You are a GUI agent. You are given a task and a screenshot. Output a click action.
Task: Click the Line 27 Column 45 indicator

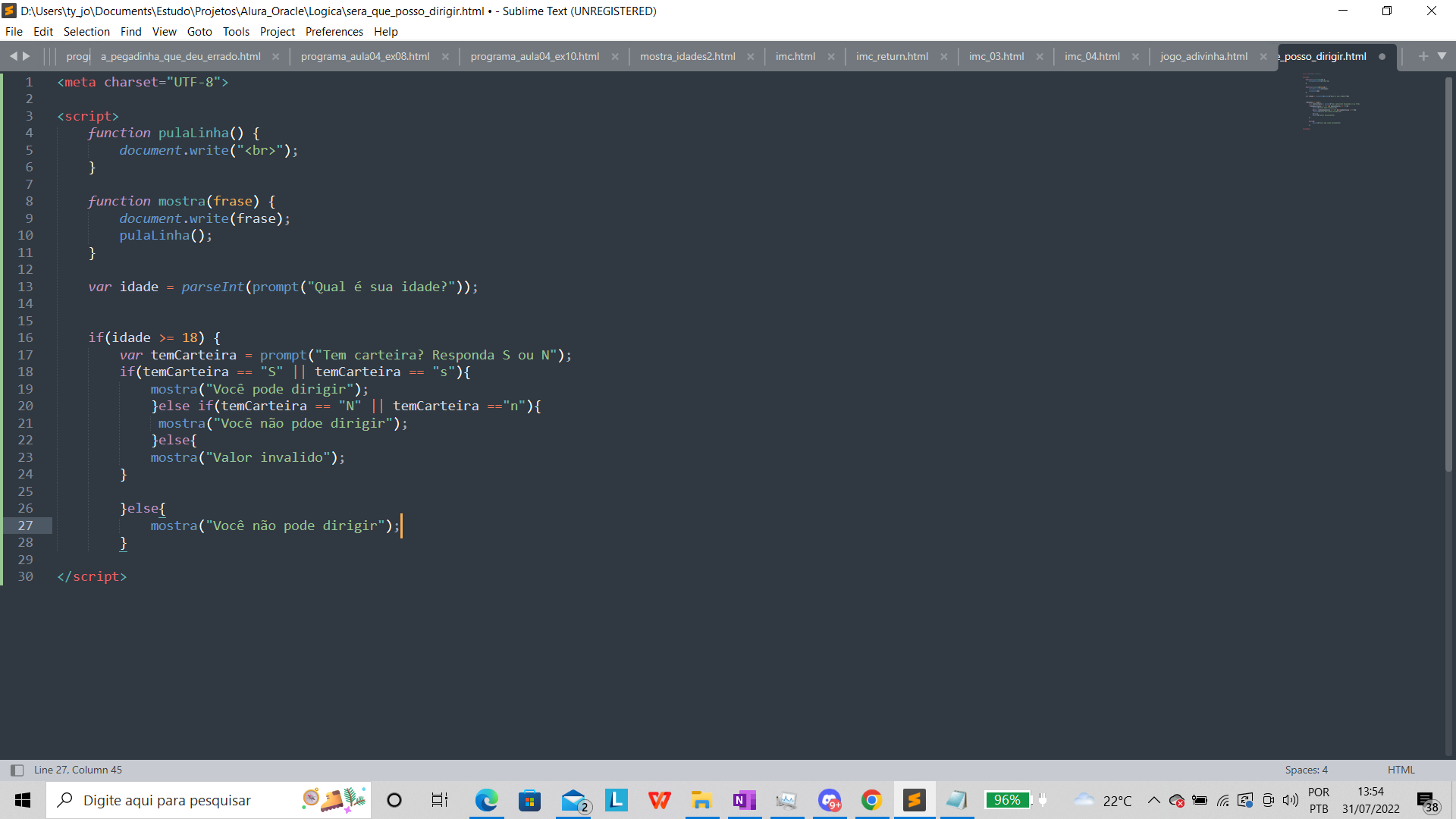79,769
